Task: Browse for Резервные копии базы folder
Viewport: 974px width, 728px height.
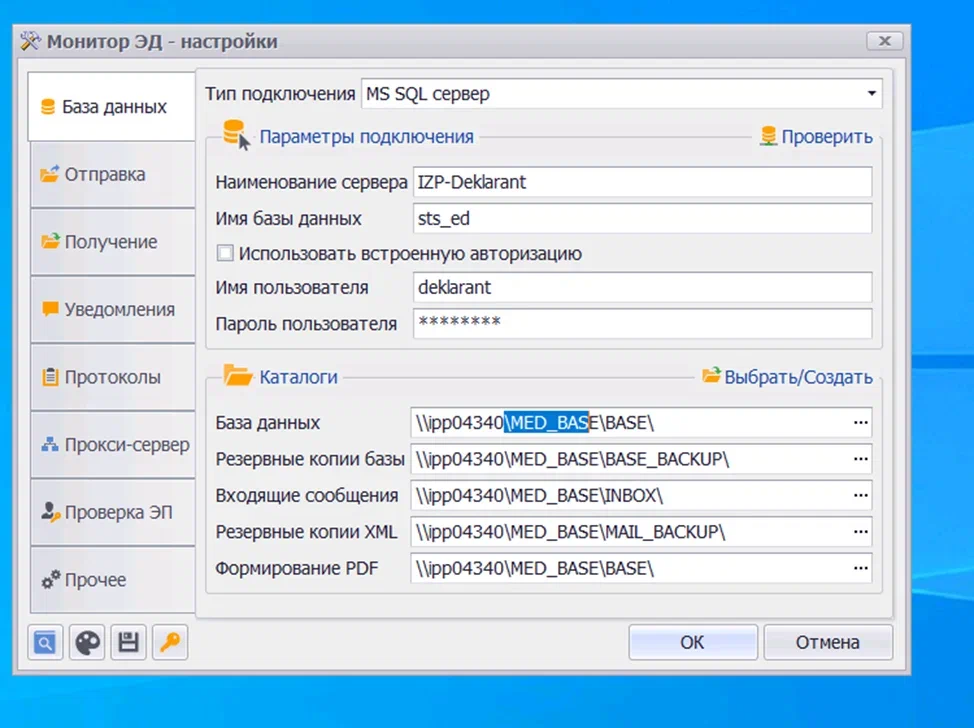Action: pos(860,459)
